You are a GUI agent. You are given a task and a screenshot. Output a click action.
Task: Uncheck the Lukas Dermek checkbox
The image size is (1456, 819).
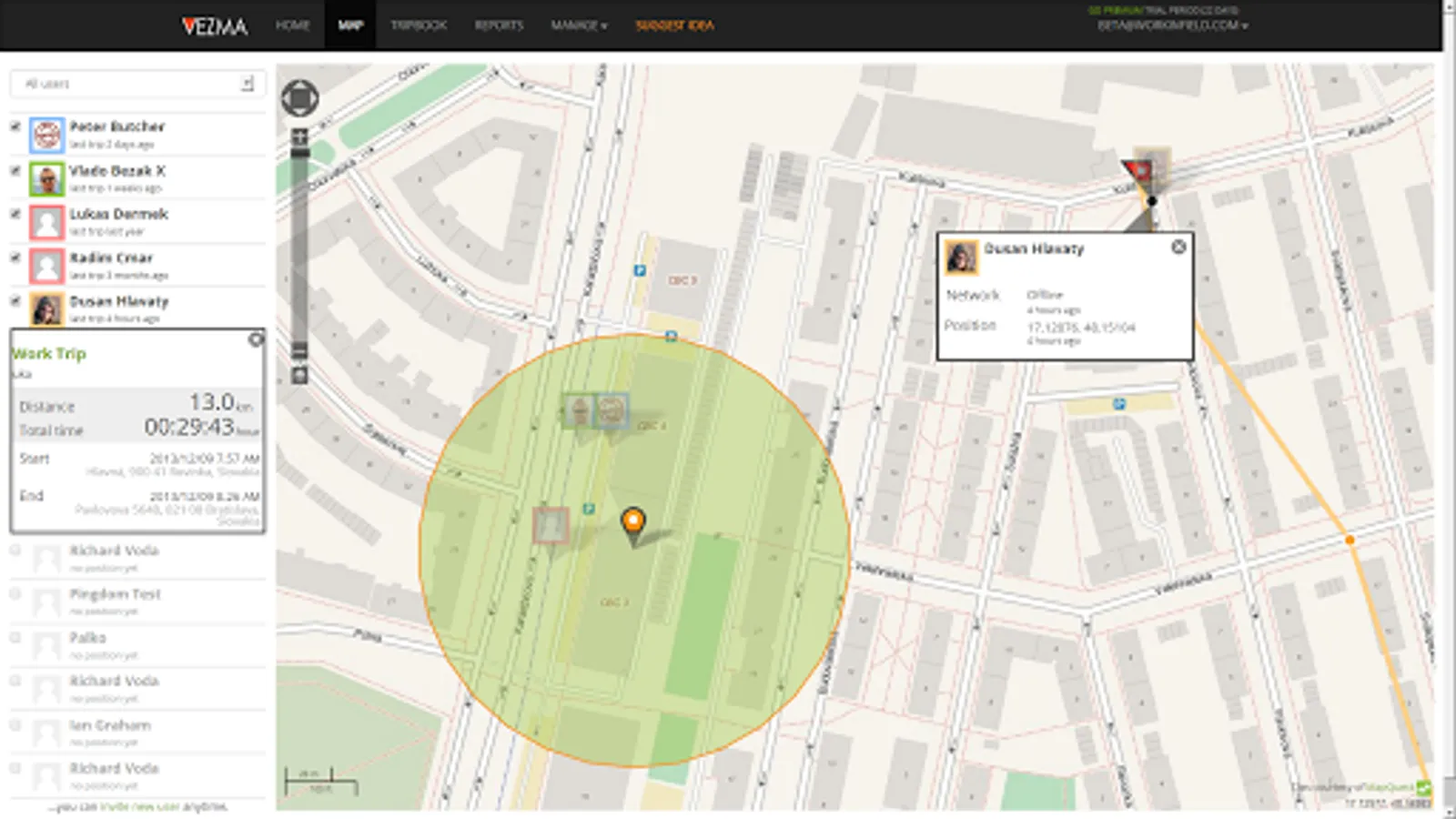(15, 214)
